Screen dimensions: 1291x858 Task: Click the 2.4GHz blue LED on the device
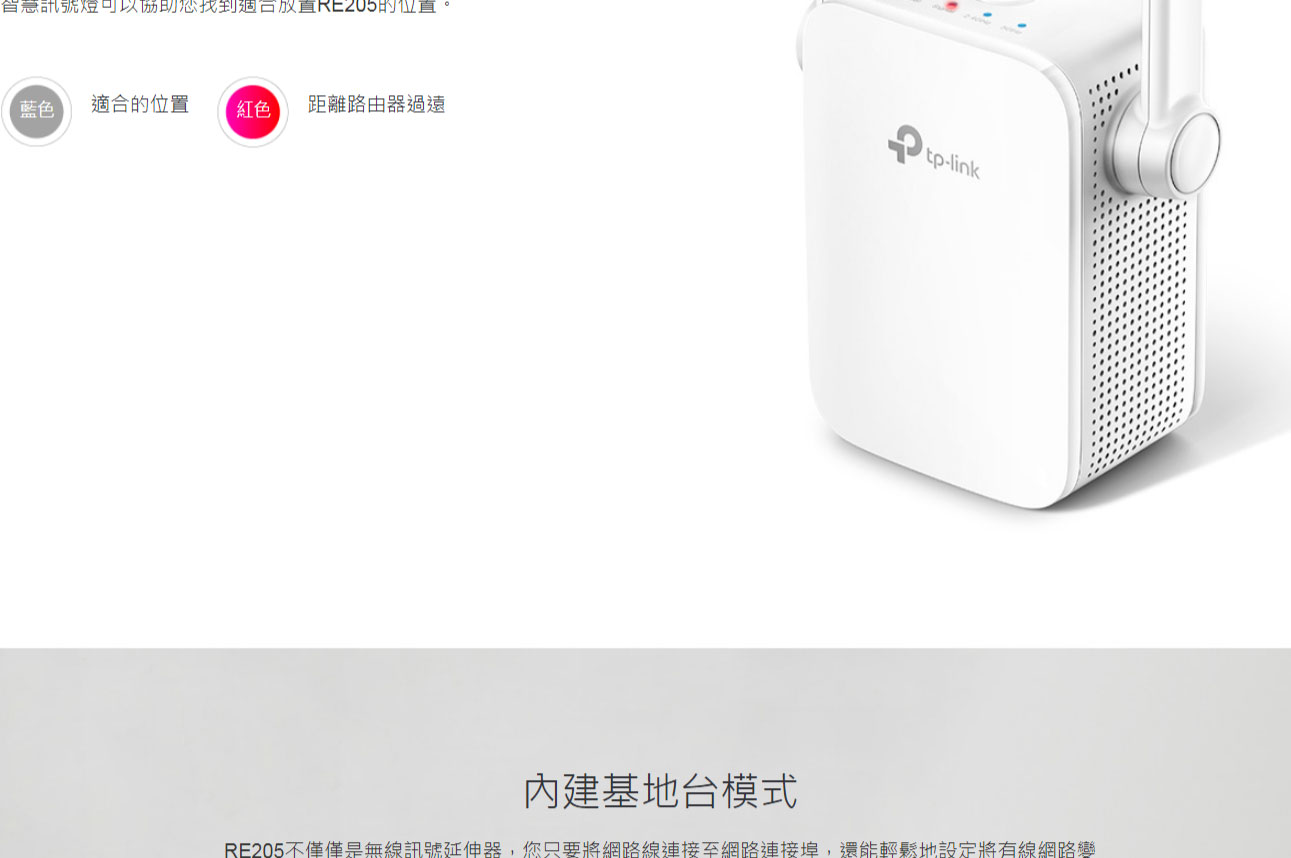click(x=986, y=15)
